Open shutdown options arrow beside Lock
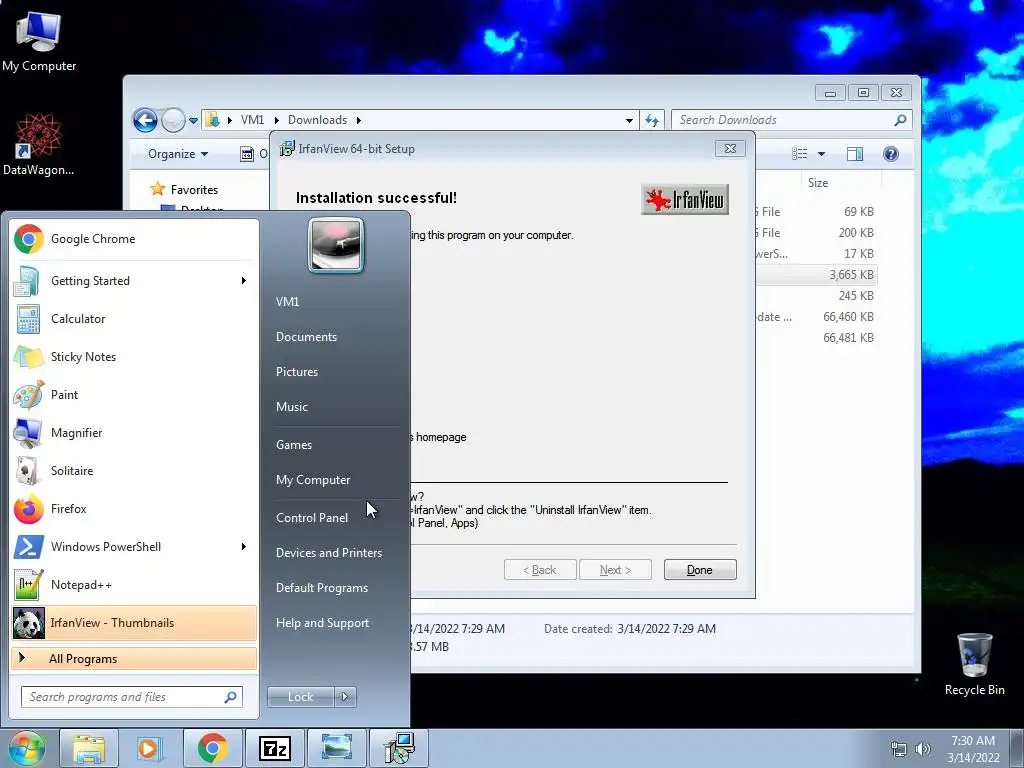This screenshot has height=768, width=1024. 345,697
